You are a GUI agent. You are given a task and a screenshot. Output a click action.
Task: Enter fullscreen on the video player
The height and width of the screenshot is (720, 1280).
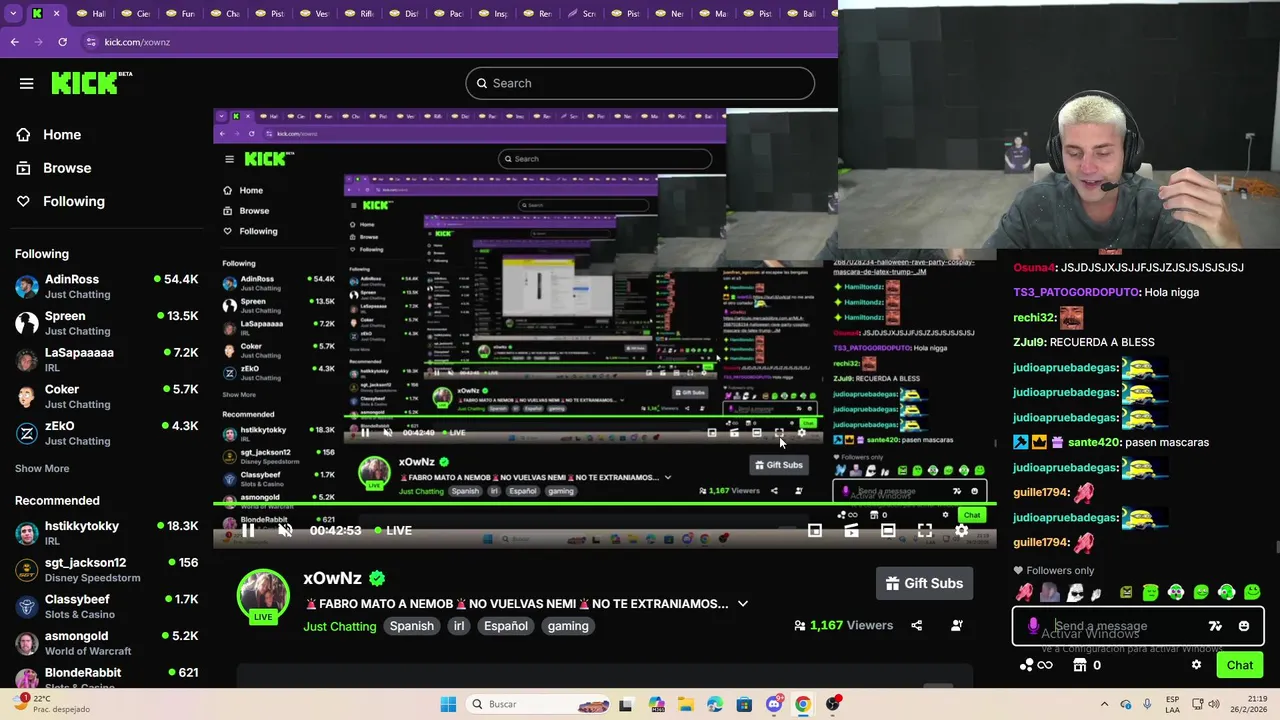click(x=925, y=531)
